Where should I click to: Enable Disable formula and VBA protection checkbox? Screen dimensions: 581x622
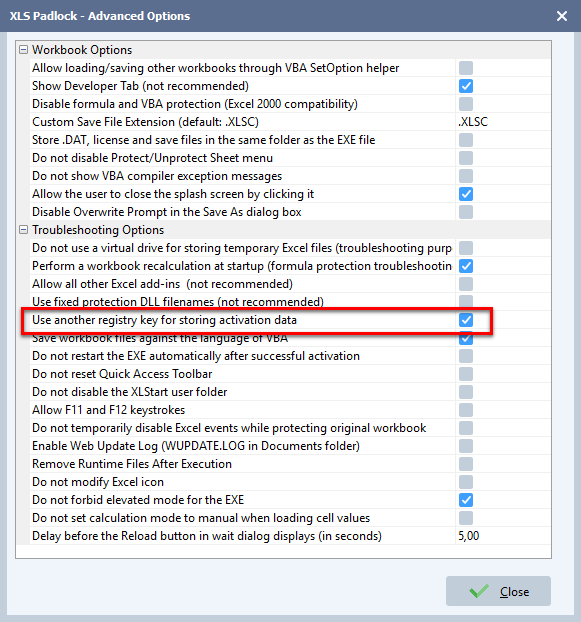tap(466, 104)
